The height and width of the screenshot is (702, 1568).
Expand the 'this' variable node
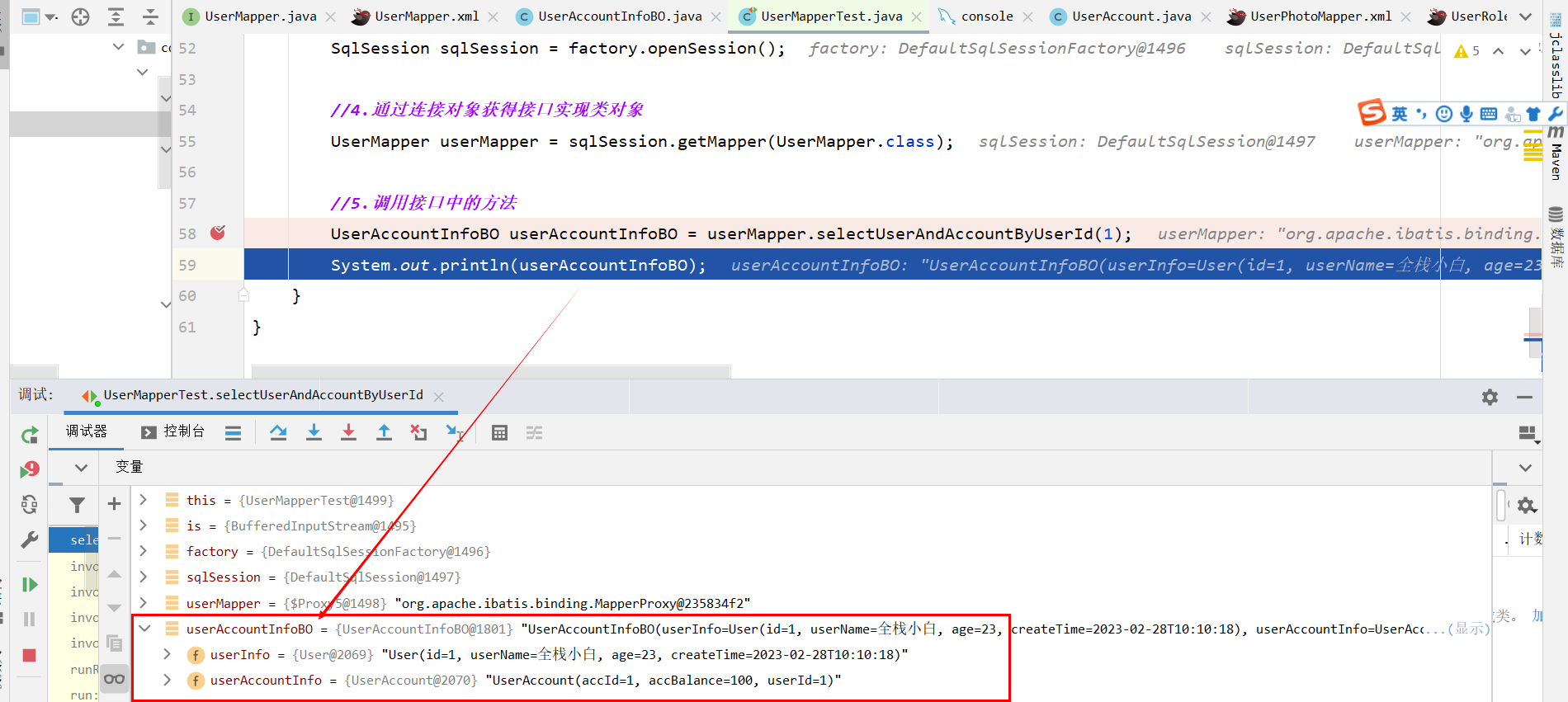[144, 500]
